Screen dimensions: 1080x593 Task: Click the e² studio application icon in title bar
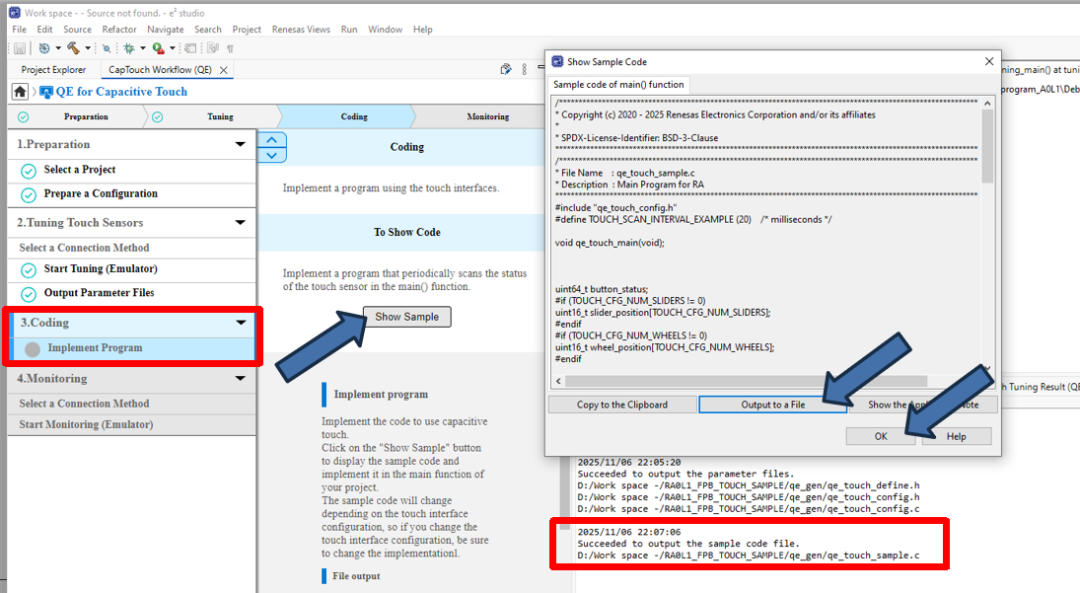pyautogui.click(x=14, y=12)
